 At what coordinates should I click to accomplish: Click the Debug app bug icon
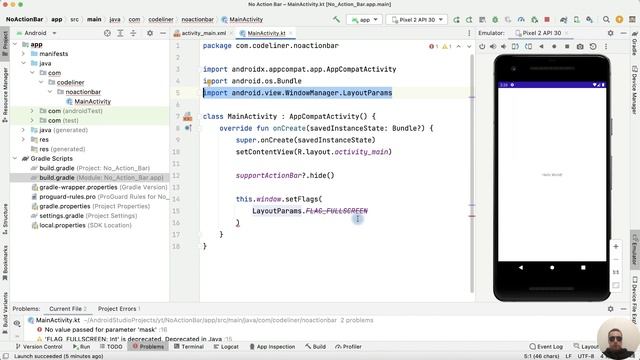tap(495, 20)
